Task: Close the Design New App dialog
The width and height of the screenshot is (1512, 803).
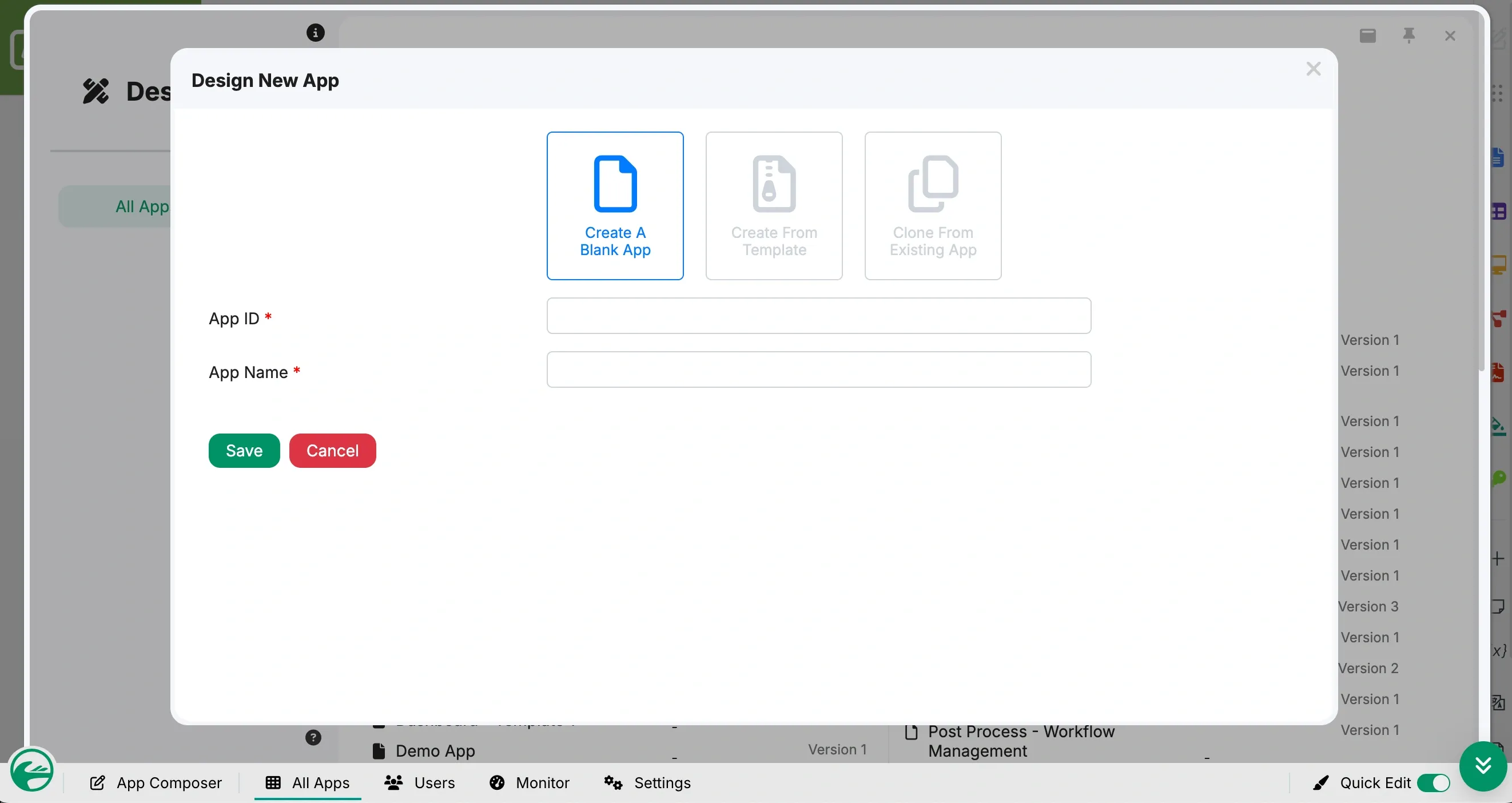Action: [1313, 69]
